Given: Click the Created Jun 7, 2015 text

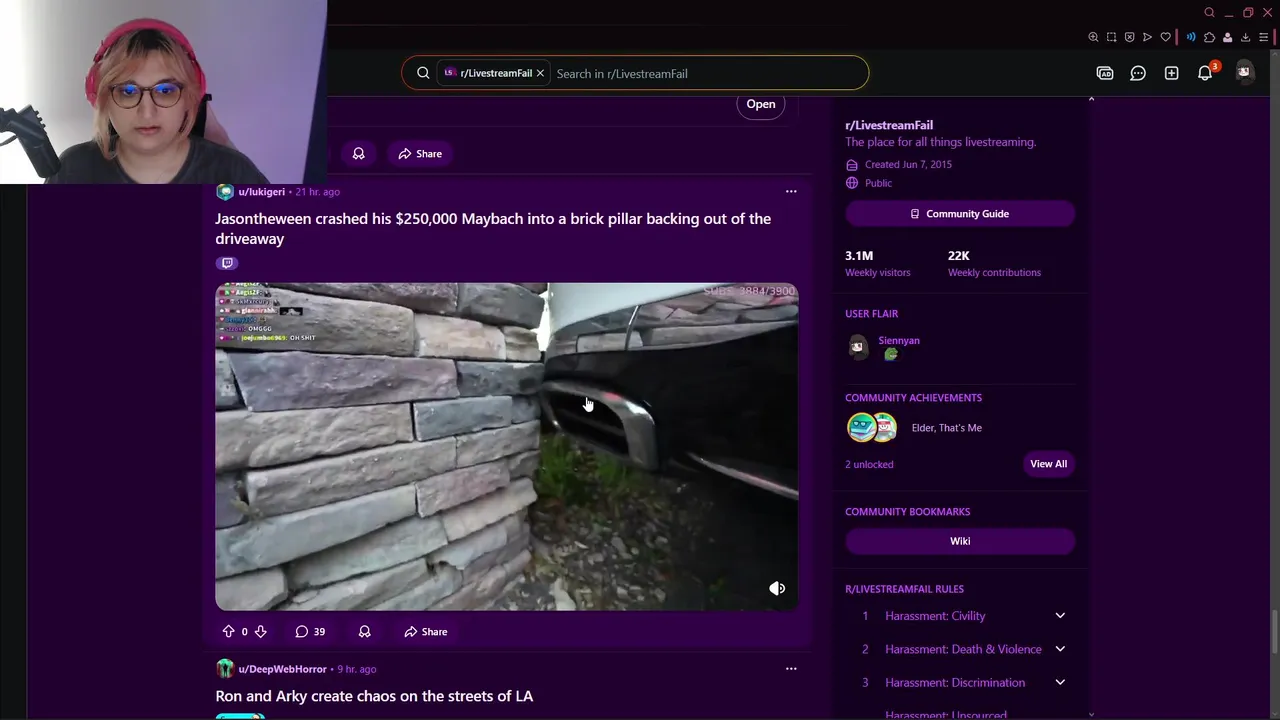Looking at the screenshot, I should coord(908,164).
